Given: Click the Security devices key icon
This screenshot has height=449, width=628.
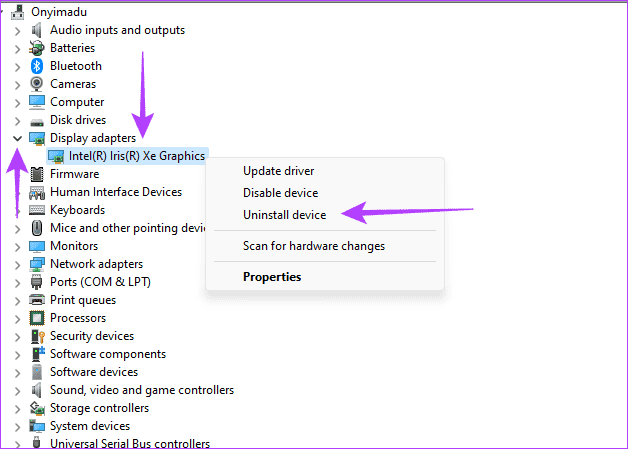Looking at the screenshot, I should (x=37, y=336).
